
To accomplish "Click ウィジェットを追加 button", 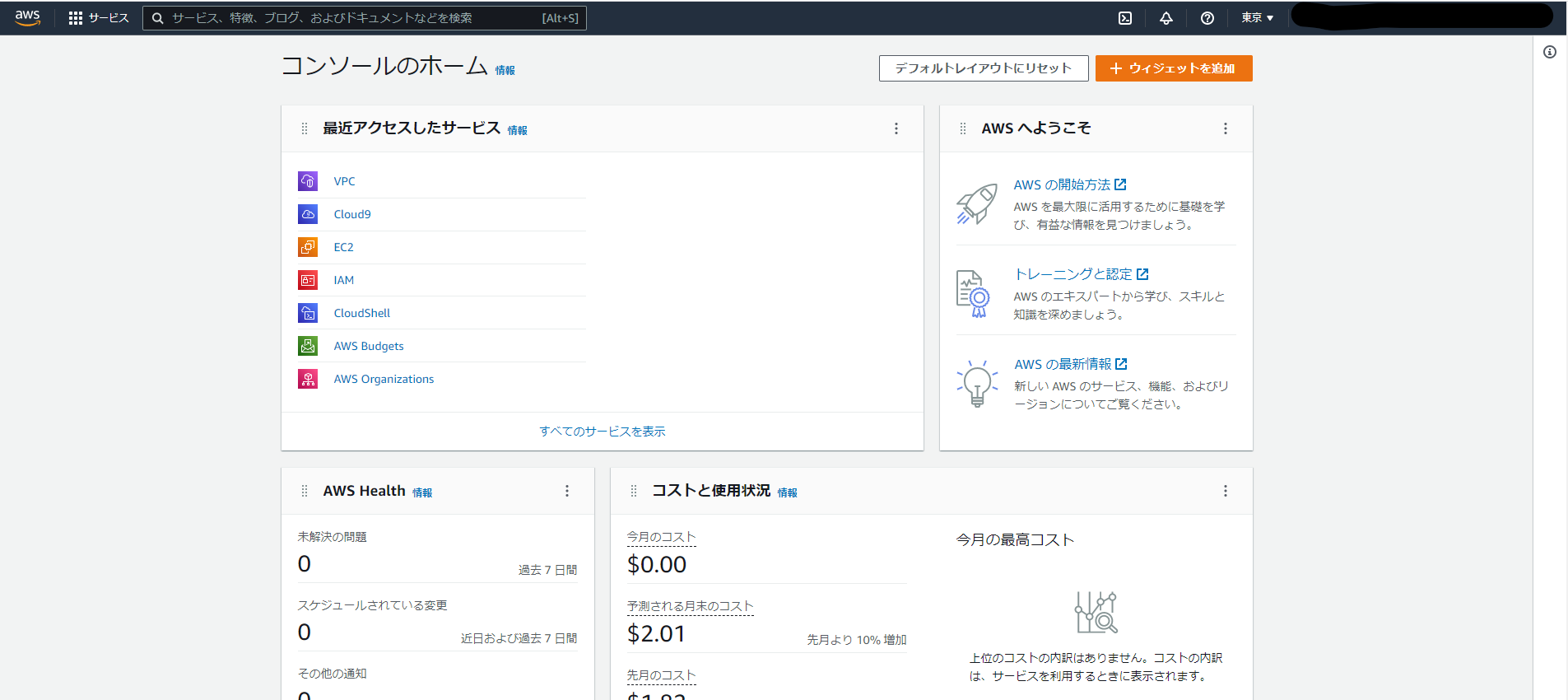I will tap(1174, 68).
